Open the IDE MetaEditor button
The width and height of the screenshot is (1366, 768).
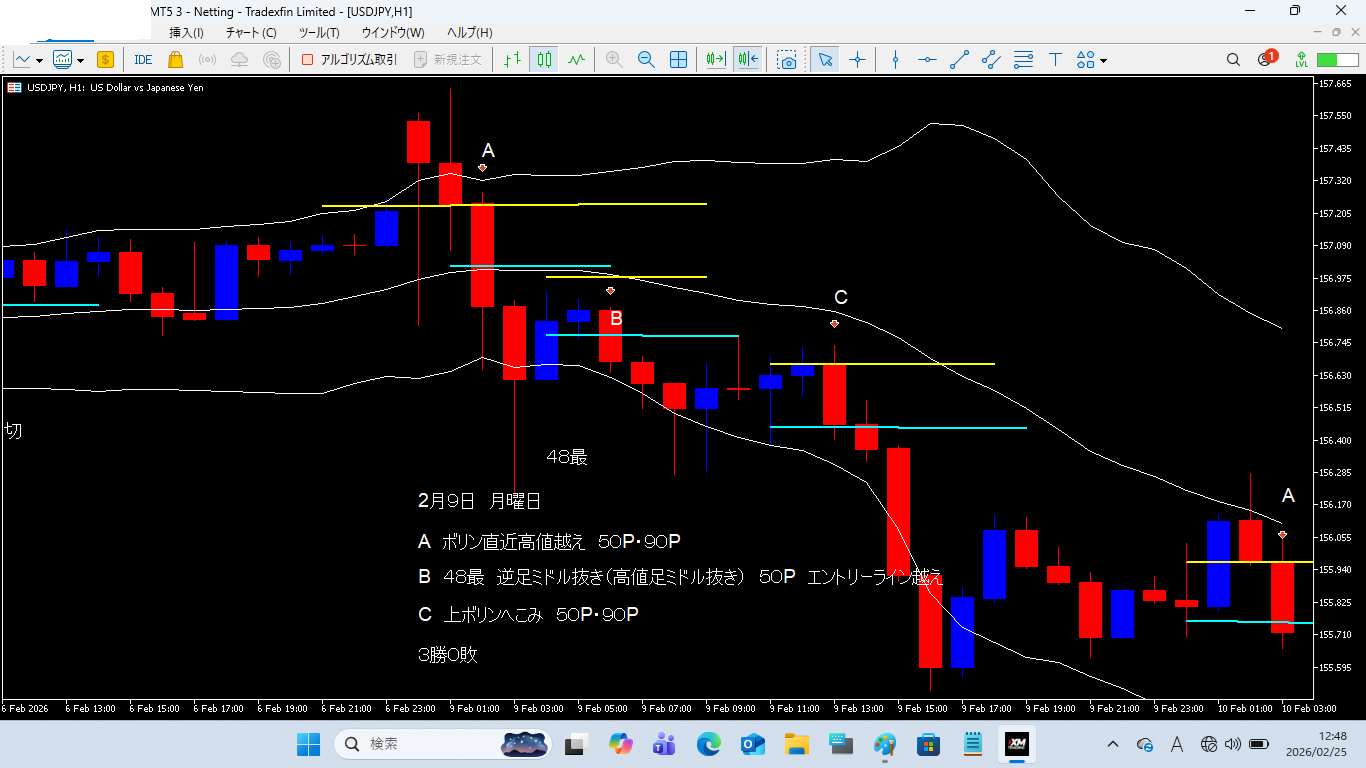pos(143,60)
